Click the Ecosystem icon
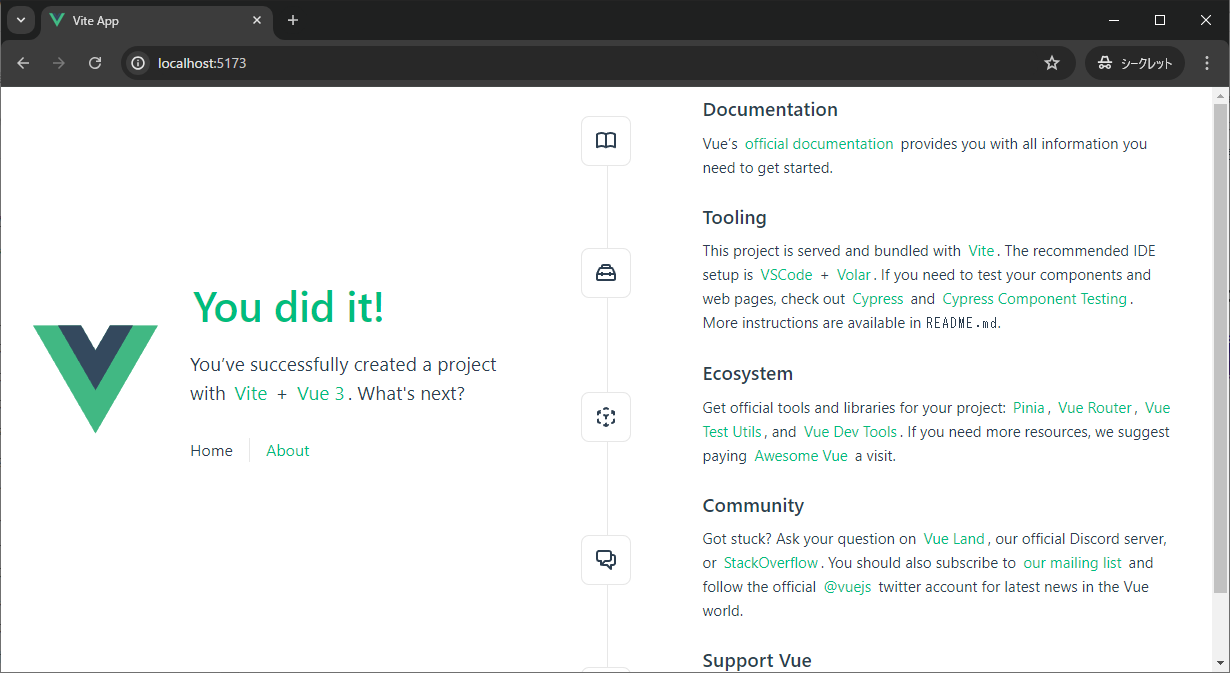Screen dimensions: 1230x673 click(x=606, y=417)
